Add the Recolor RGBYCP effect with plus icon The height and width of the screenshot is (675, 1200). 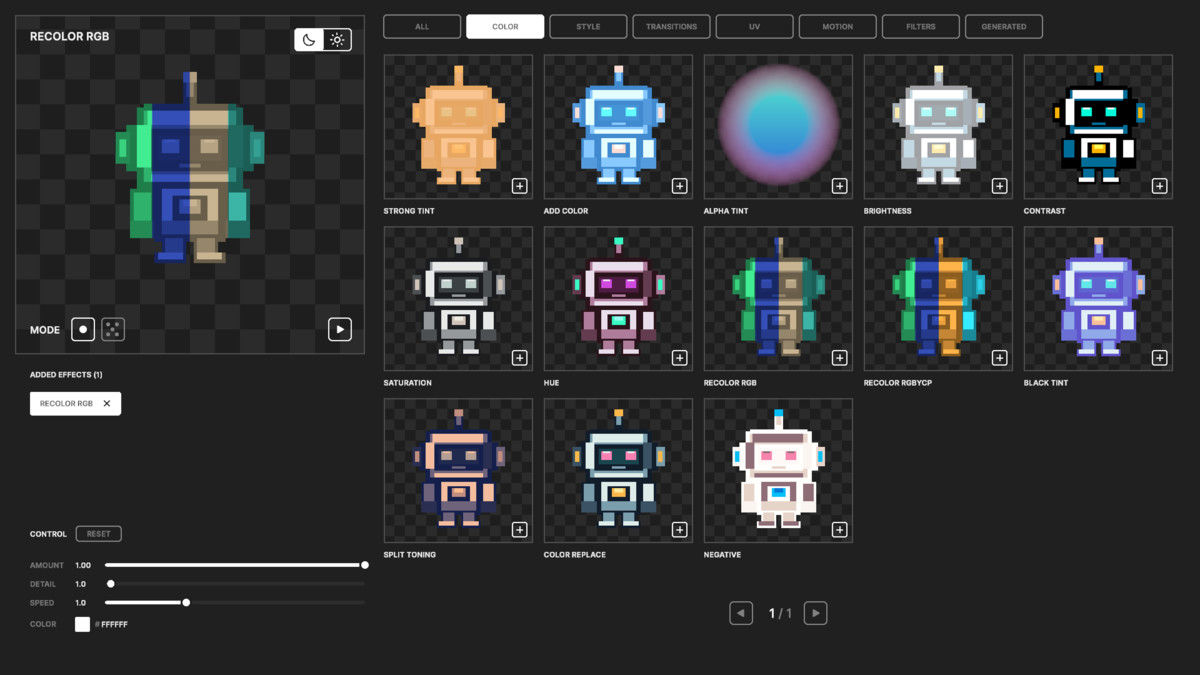[999, 358]
